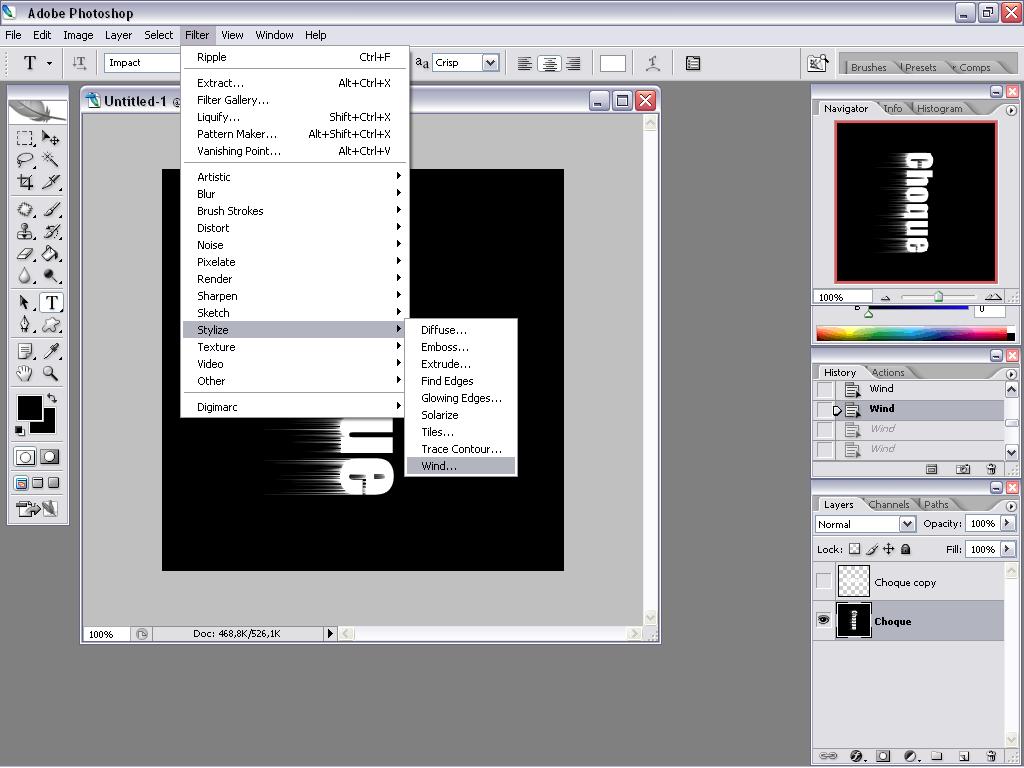Click Liquify in the Filter menu
1024x768 pixels.
click(x=295, y=117)
